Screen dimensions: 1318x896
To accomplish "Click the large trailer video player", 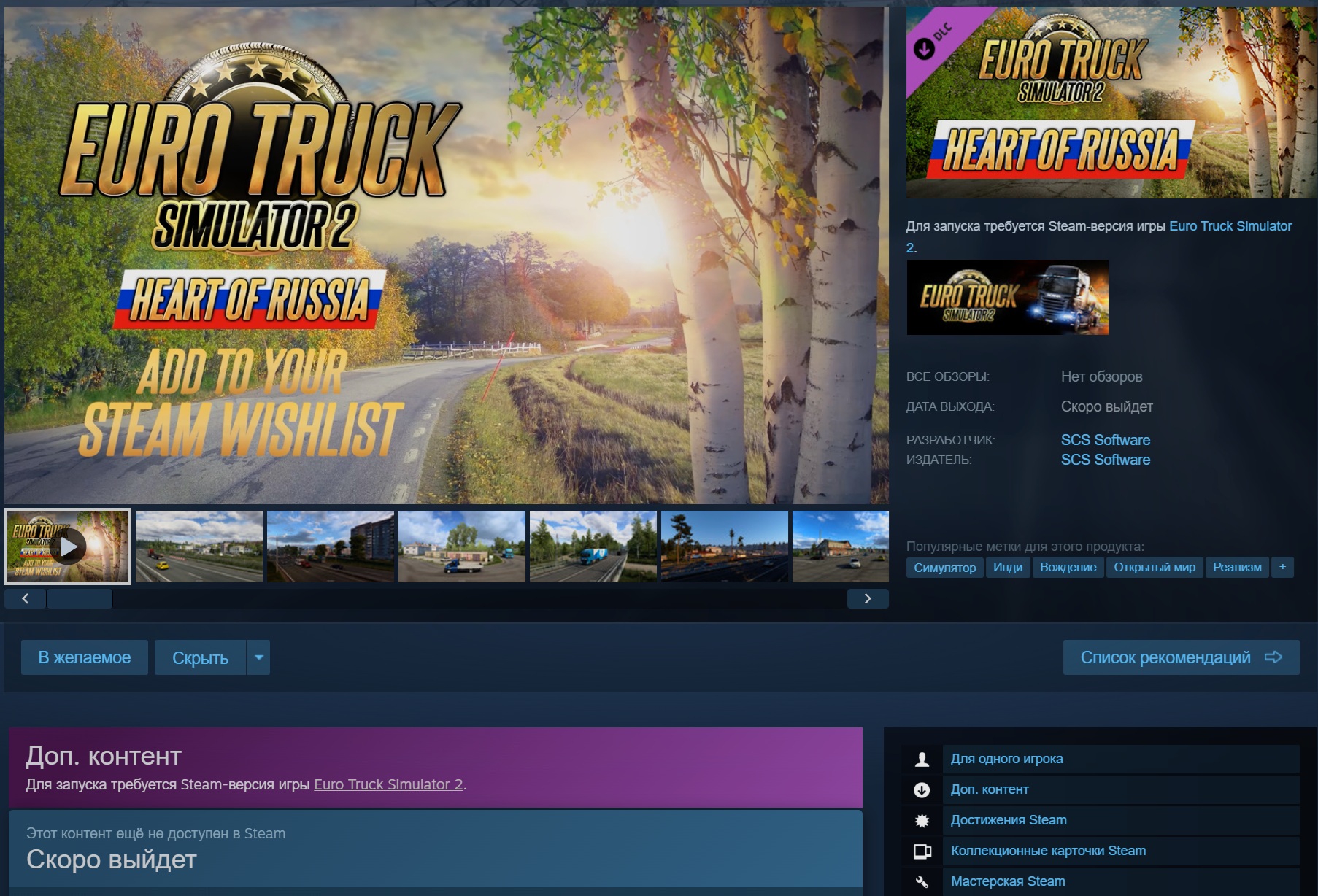I will click(447, 255).
